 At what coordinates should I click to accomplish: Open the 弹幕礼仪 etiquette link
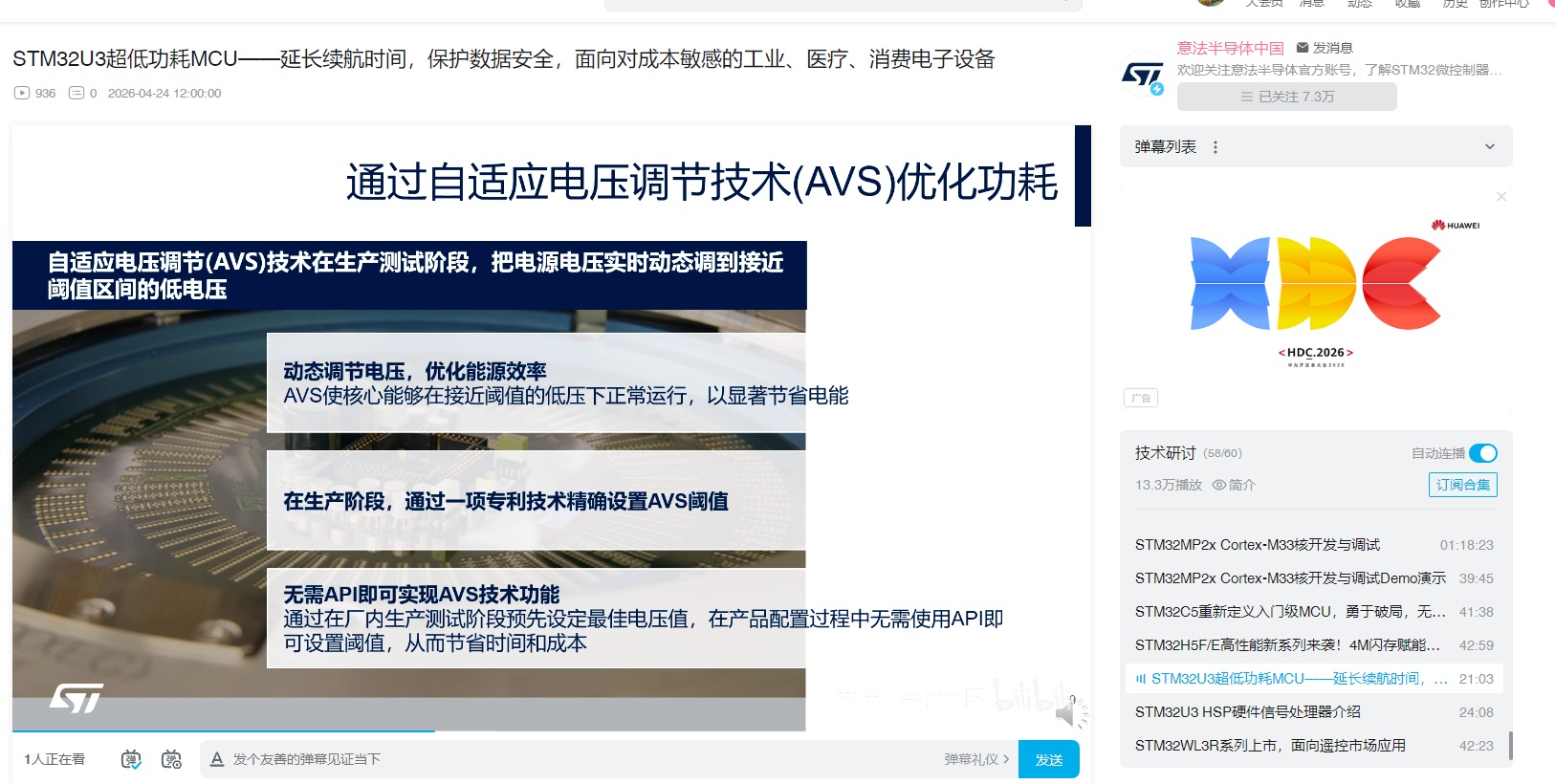pyautogui.click(x=976, y=759)
